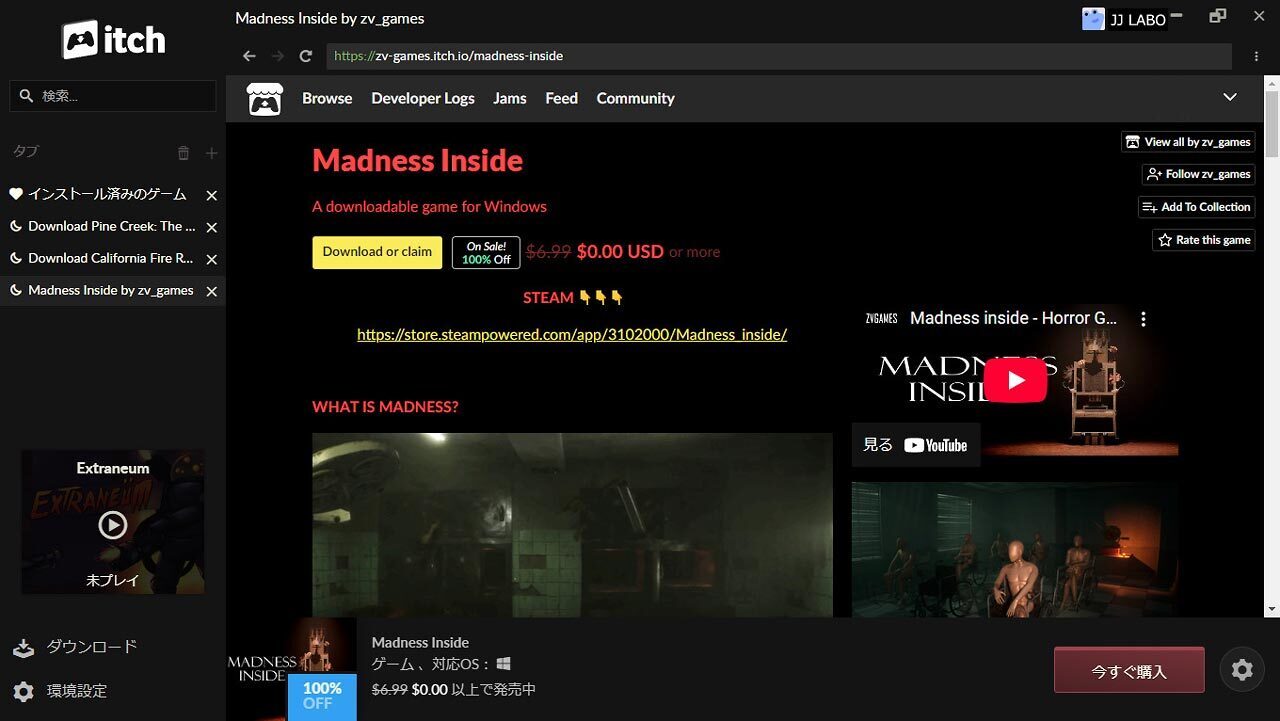Screen dimensions: 1280x721
Task: Switch to Download California Fire tab
Action: 110,258
